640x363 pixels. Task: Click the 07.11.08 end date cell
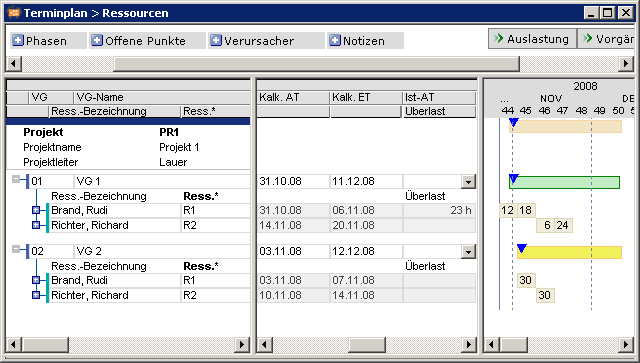point(366,280)
